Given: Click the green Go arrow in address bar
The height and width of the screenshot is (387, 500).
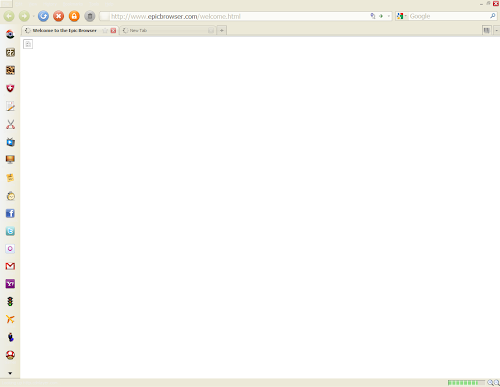Looking at the screenshot, I should click(x=381, y=16).
